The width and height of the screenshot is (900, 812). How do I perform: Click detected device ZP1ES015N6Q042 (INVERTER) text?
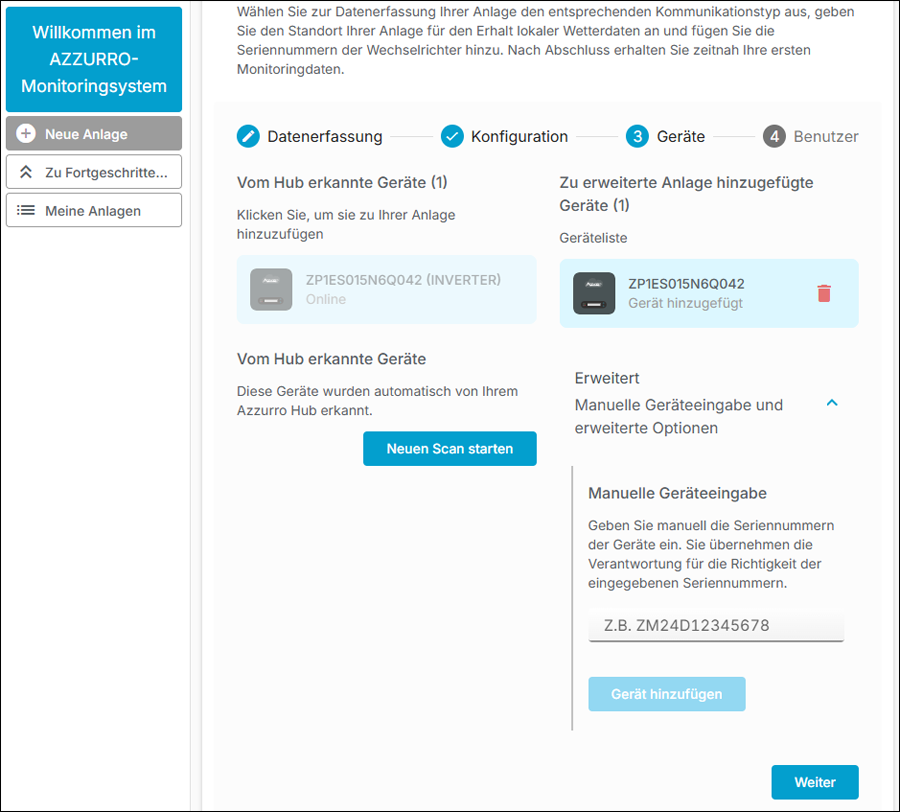pyautogui.click(x=403, y=279)
